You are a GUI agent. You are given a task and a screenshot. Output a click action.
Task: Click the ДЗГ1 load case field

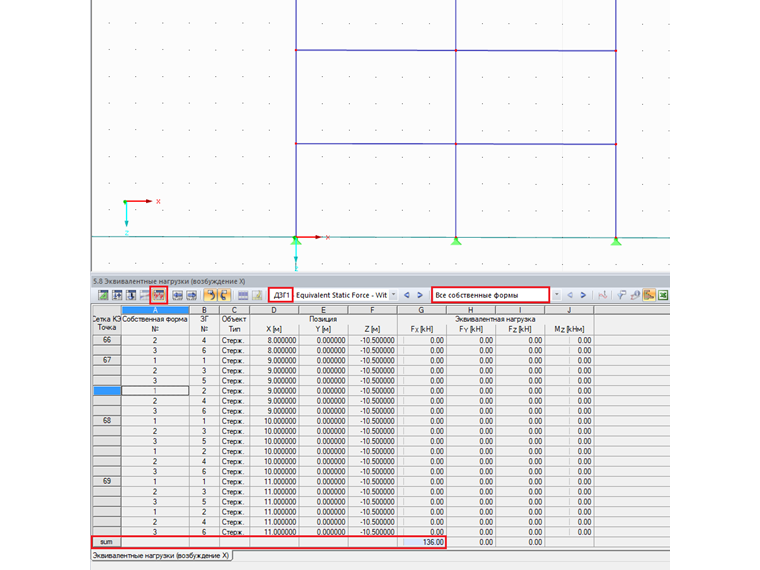[x=281, y=295]
